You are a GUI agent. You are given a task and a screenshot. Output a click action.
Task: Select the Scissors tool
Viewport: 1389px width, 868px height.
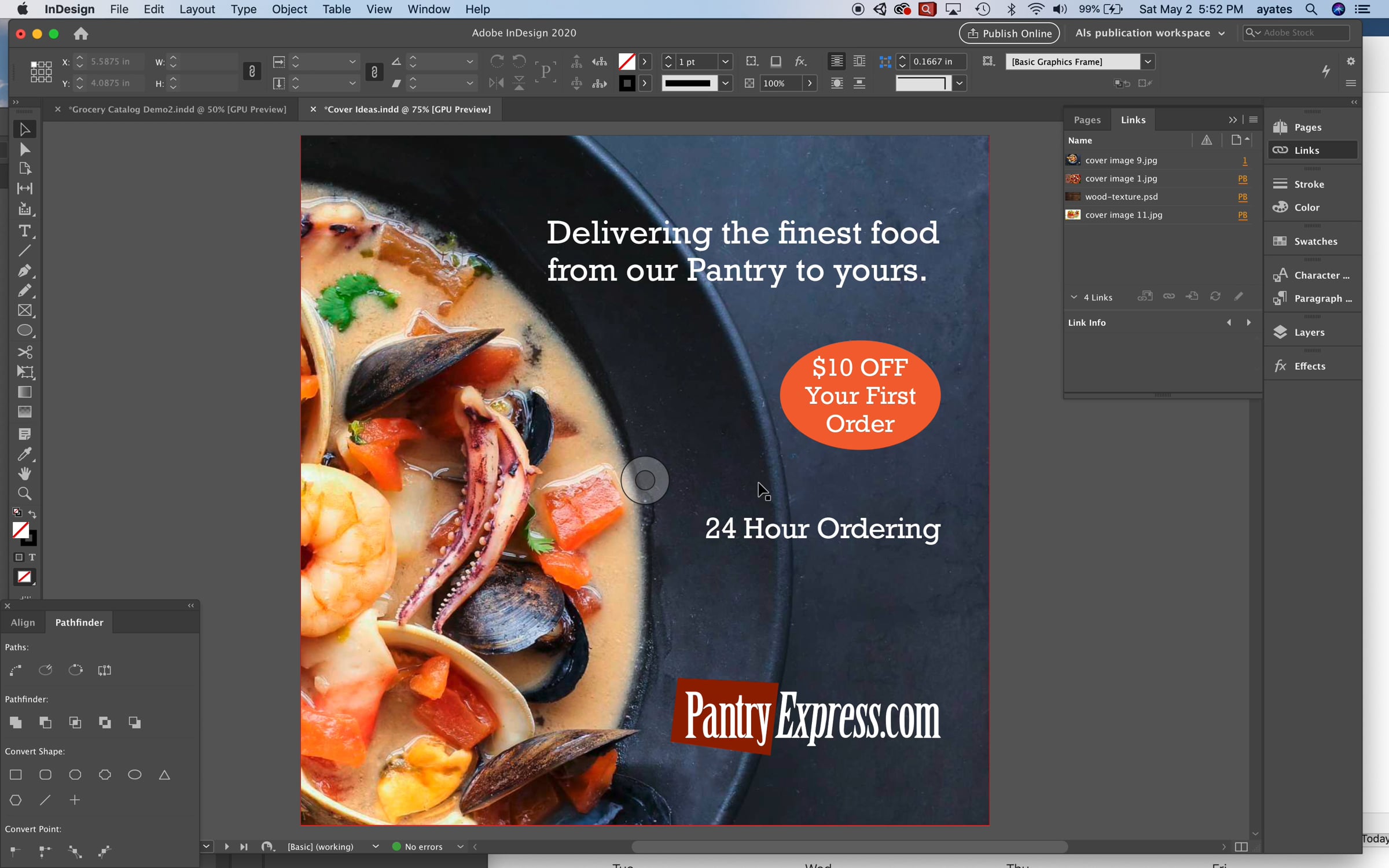[24, 352]
